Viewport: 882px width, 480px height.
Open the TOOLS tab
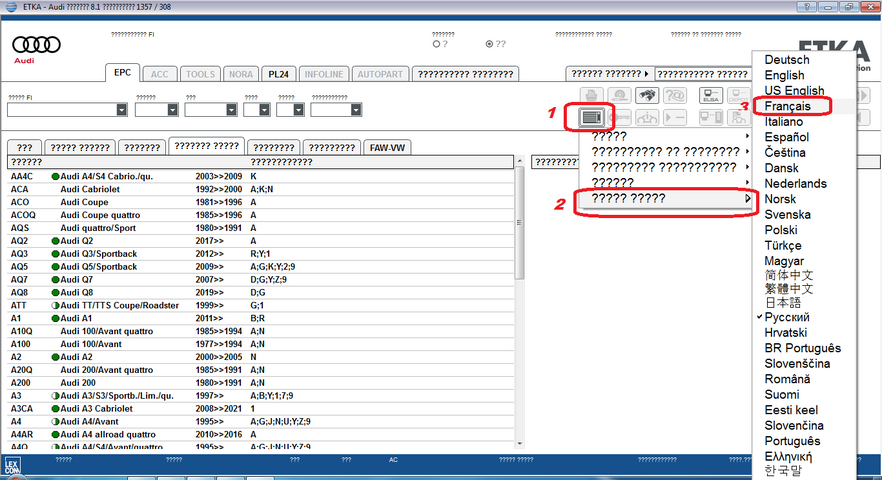(x=200, y=74)
